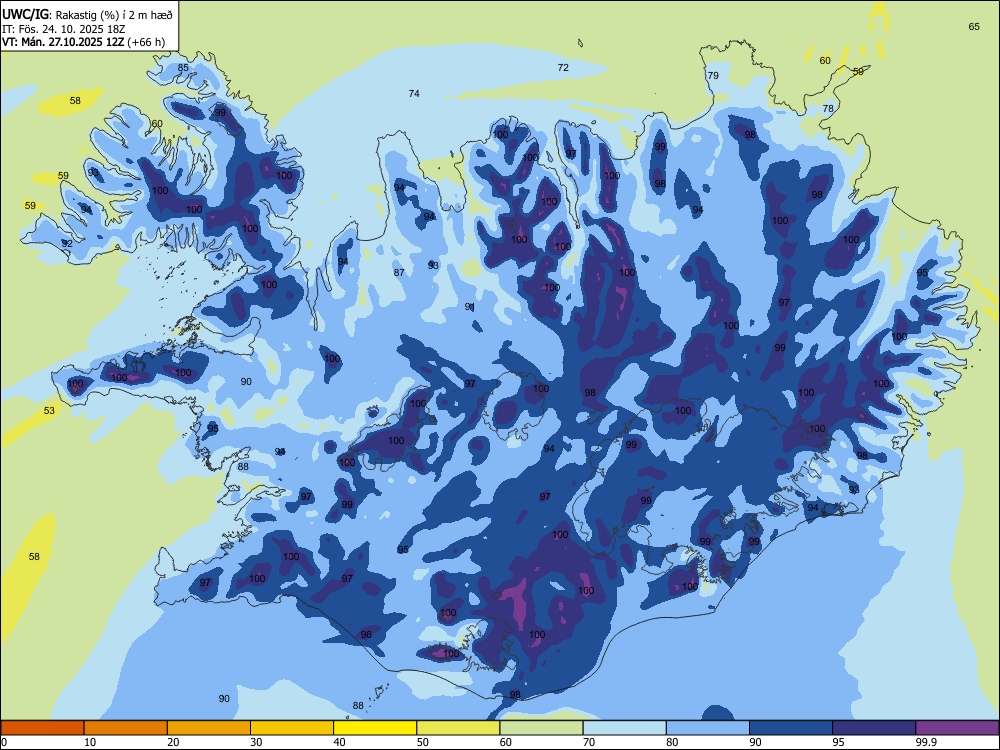Screen dimensions: 1000x750
Task: Click the 30–40 golden legend swatch
Action: coord(292,728)
